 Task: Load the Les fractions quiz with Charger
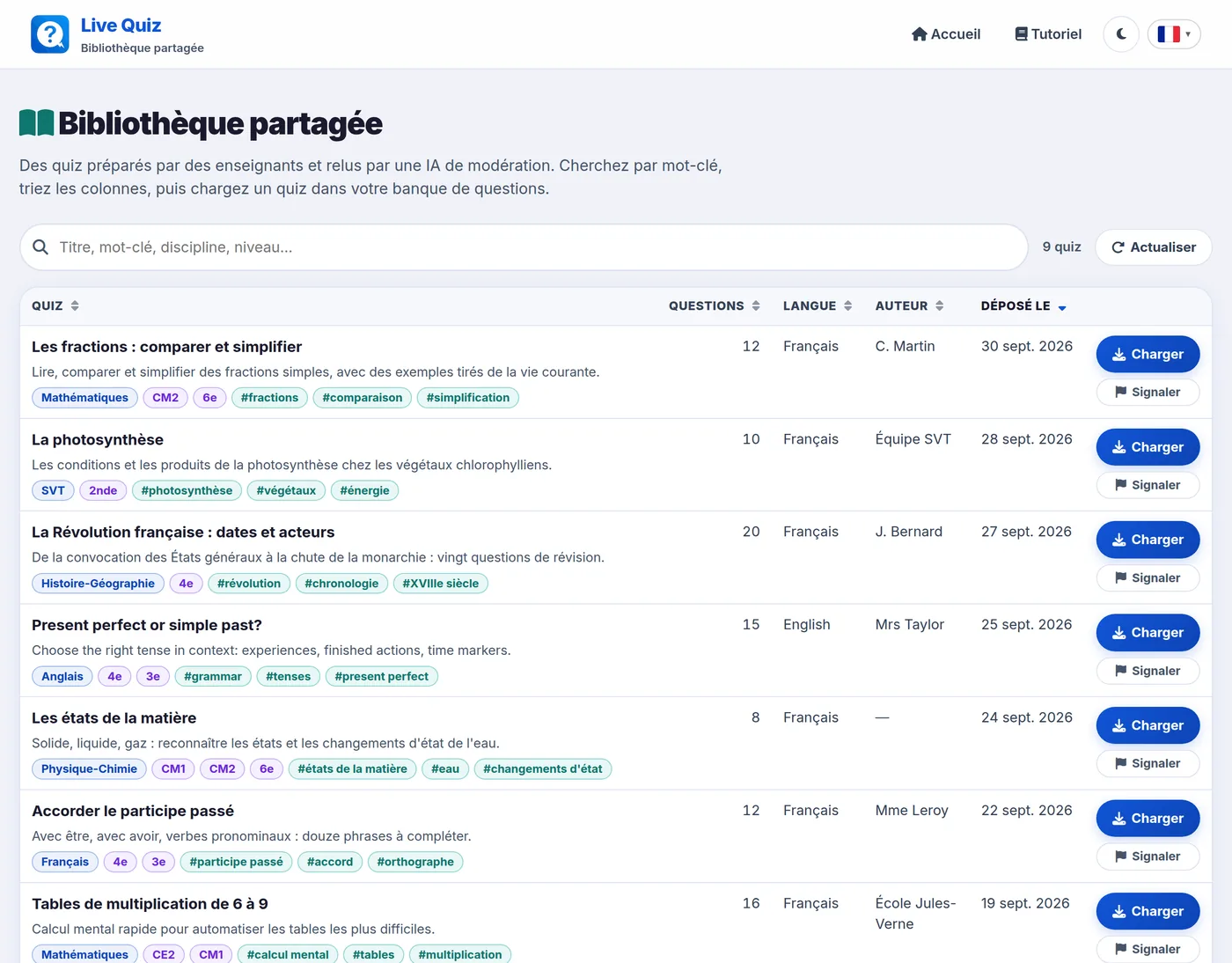[x=1148, y=354]
